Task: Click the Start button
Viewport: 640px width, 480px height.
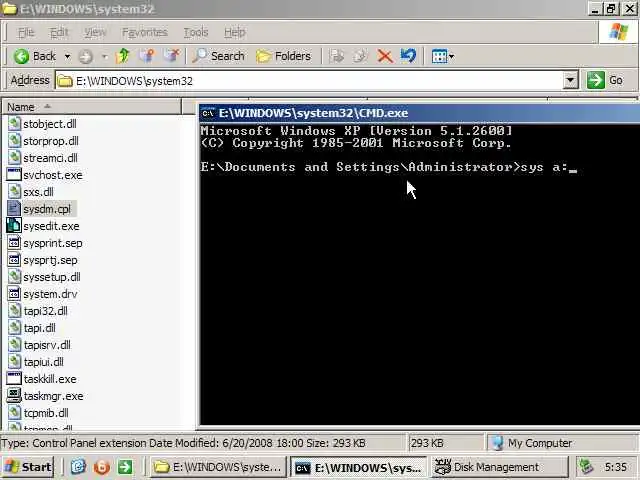Action: coord(28,467)
